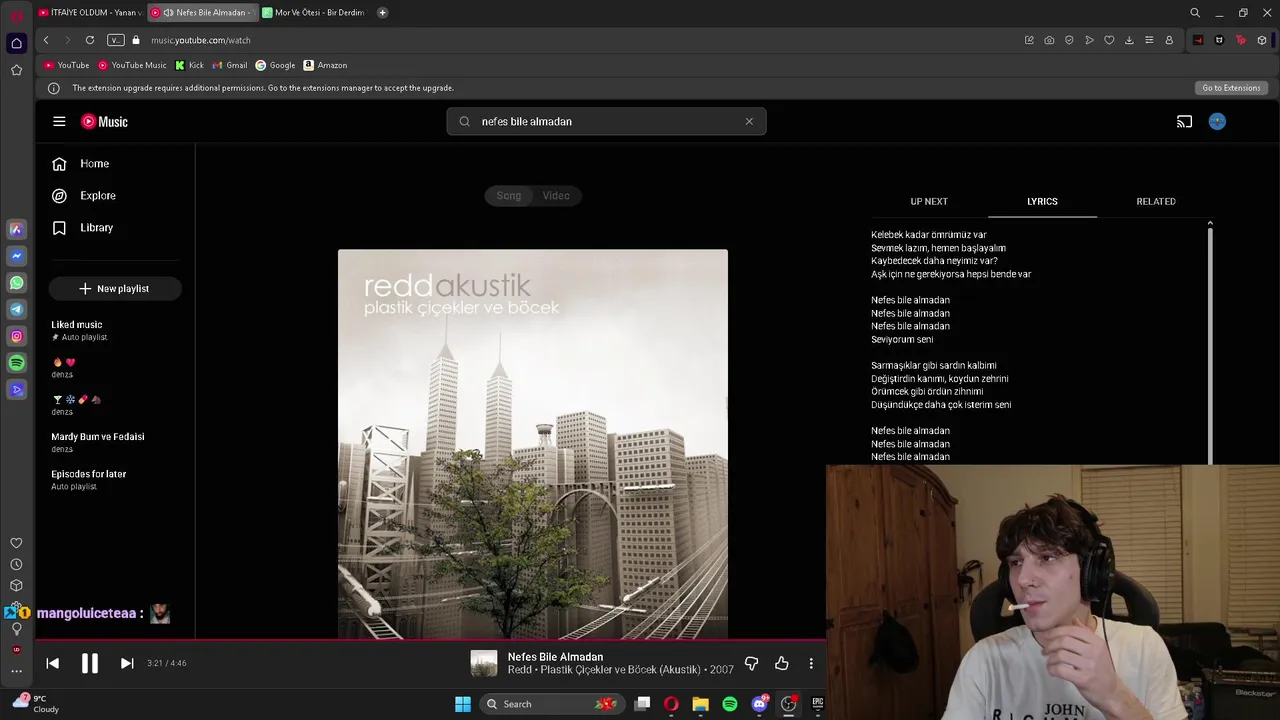Open the Windows Start menu
Viewport: 1280px width, 720px height.
462,704
